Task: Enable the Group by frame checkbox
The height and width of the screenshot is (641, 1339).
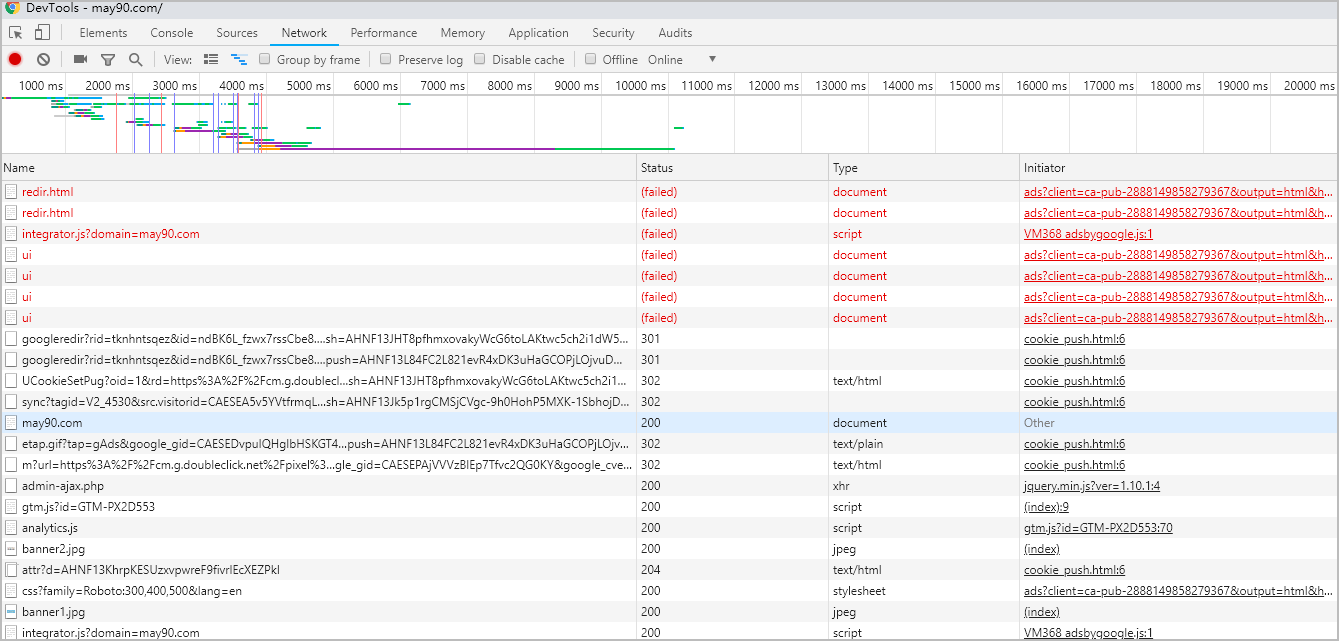Action: [265, 59]
